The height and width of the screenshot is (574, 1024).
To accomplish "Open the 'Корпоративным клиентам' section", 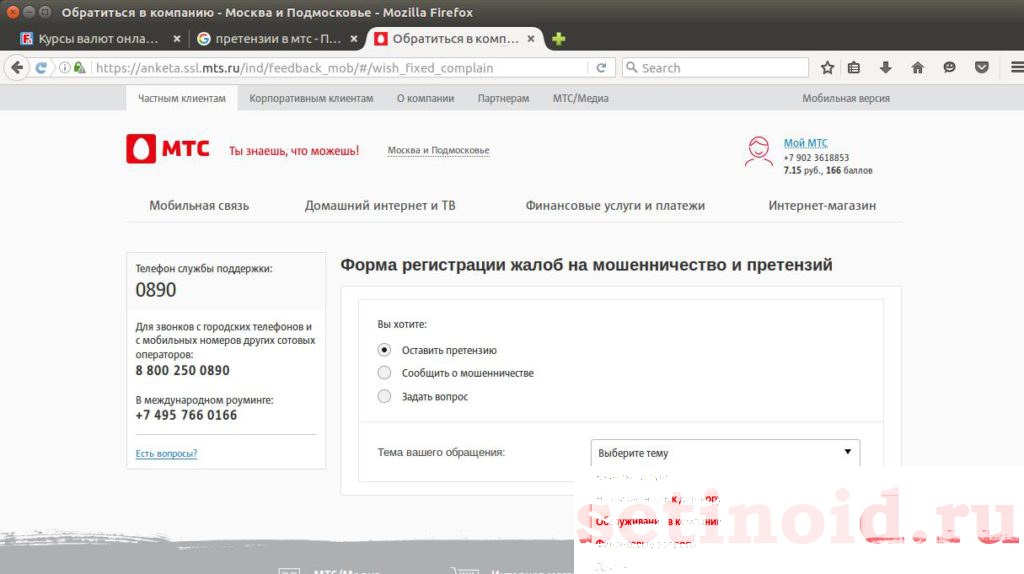I will [x=311, y=98].
